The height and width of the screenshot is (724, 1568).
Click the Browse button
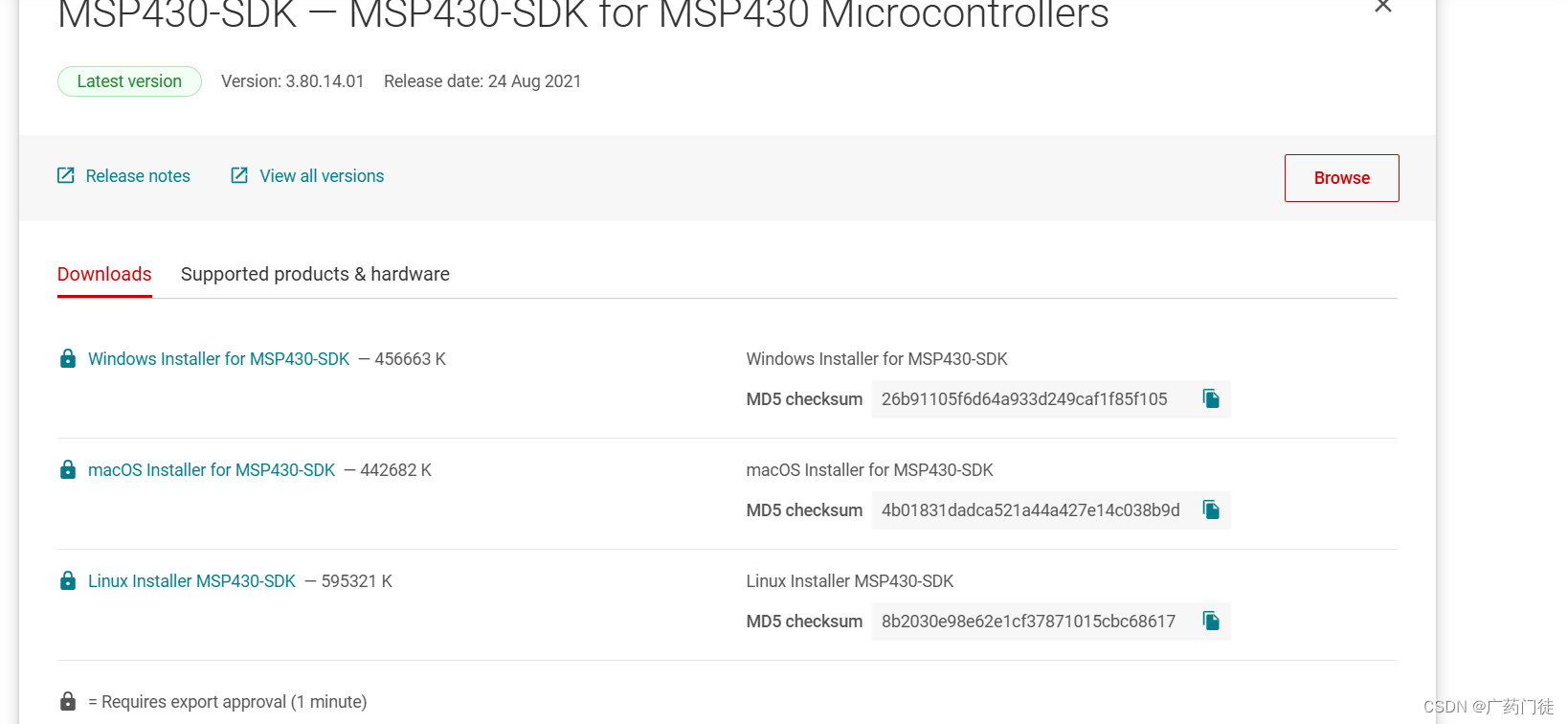point(1340,177)
